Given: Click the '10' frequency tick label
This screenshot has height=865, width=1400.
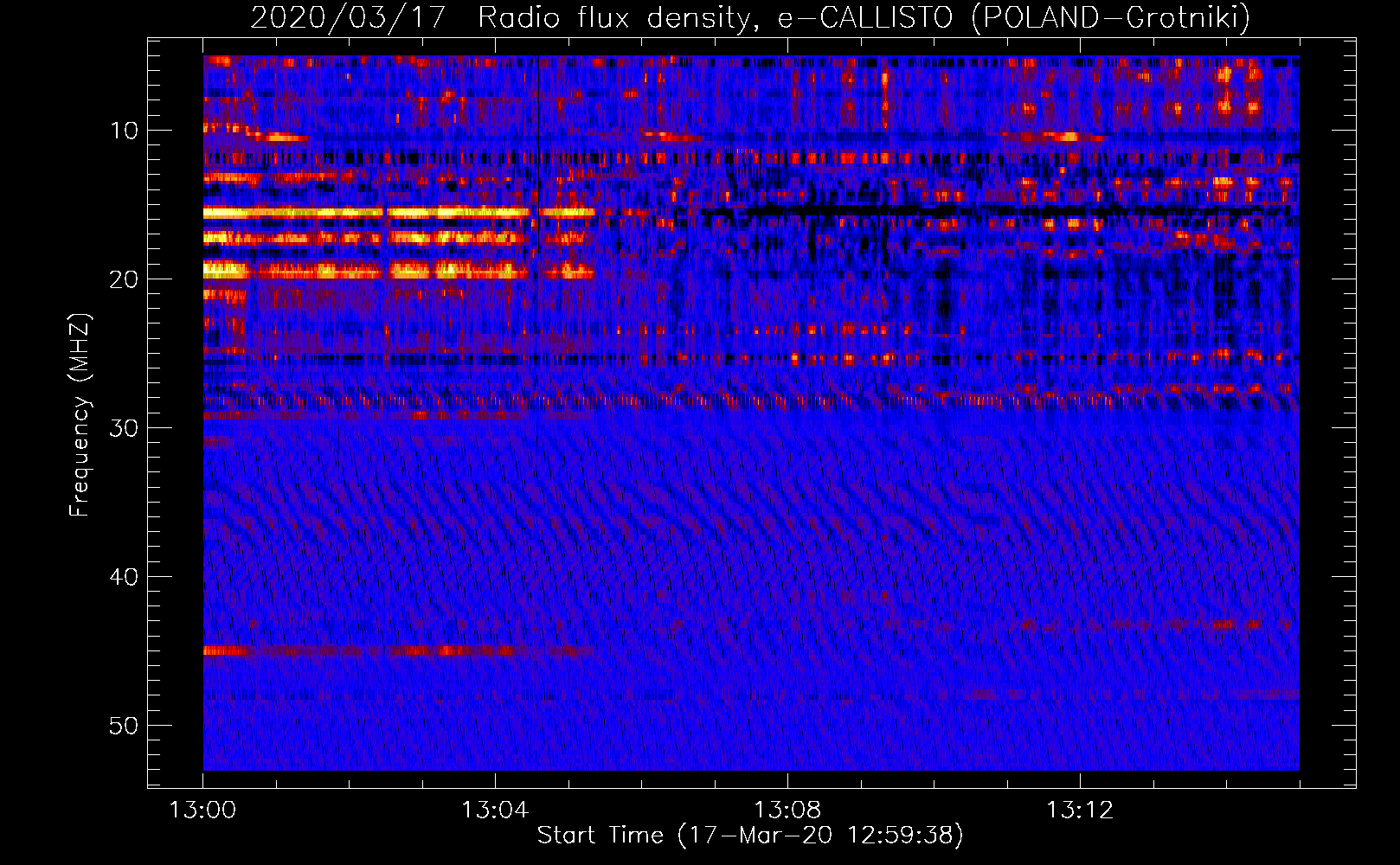Looking at the screenshot, I should [x=124, y=131].
